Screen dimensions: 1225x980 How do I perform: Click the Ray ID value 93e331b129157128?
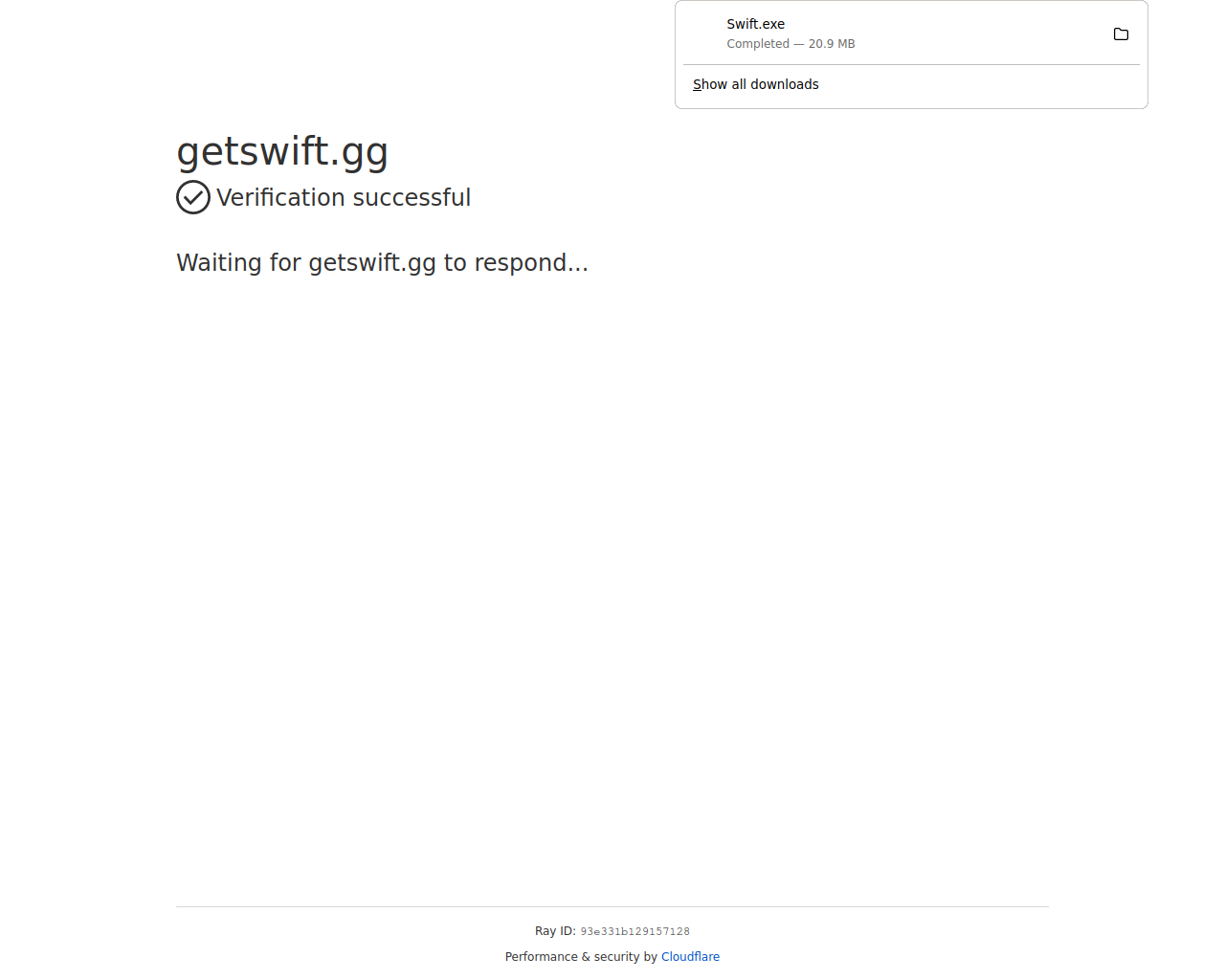[635, 931]
